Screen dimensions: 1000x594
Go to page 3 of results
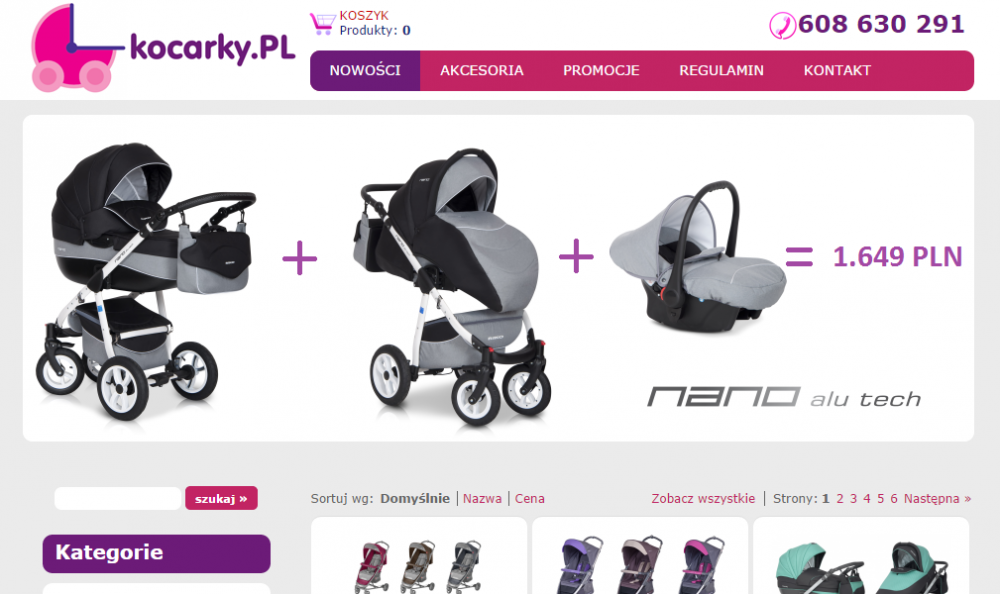(853, 499)
